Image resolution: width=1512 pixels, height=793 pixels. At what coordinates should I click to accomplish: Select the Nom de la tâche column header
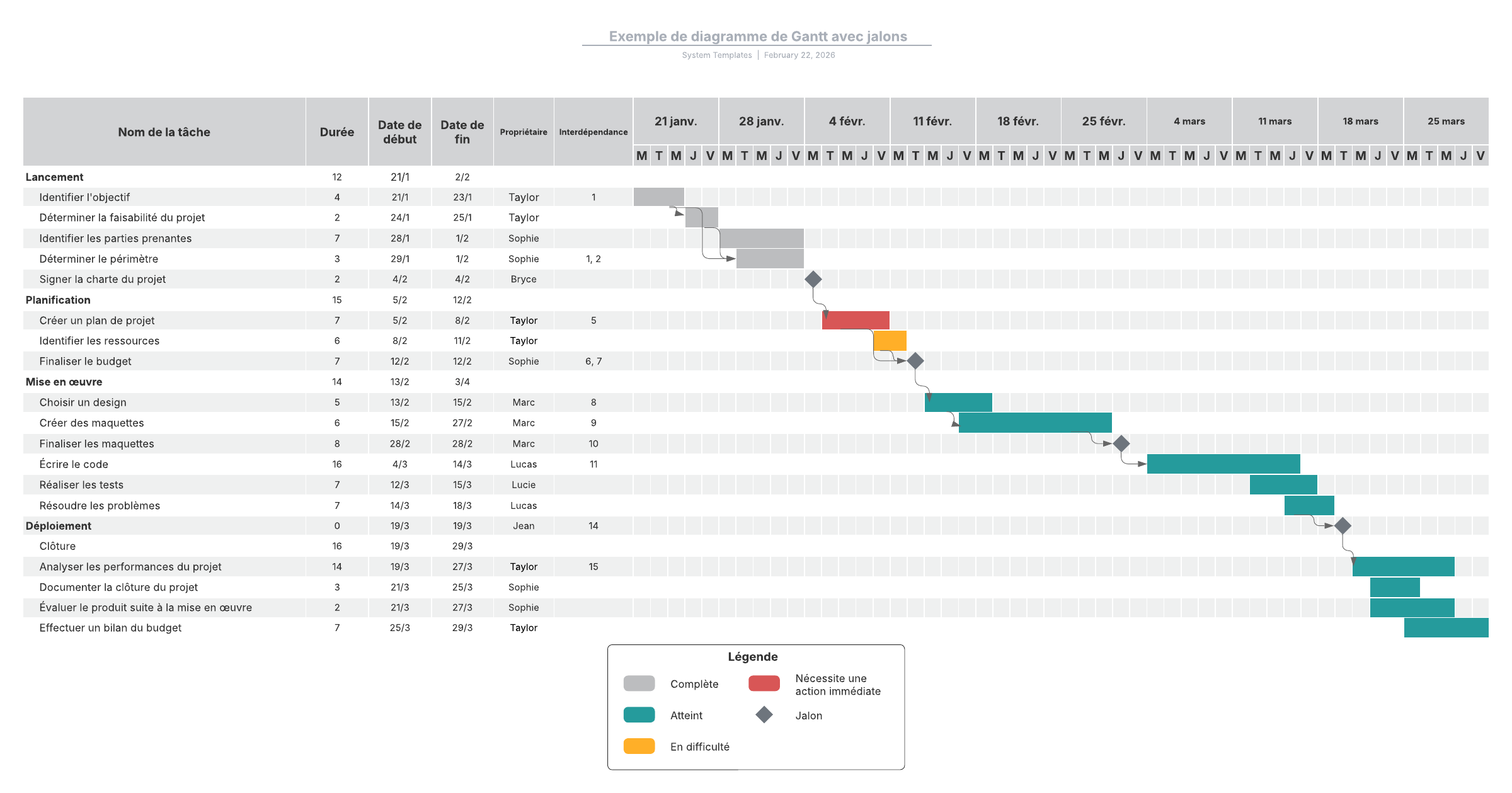(x=164, y=132)
